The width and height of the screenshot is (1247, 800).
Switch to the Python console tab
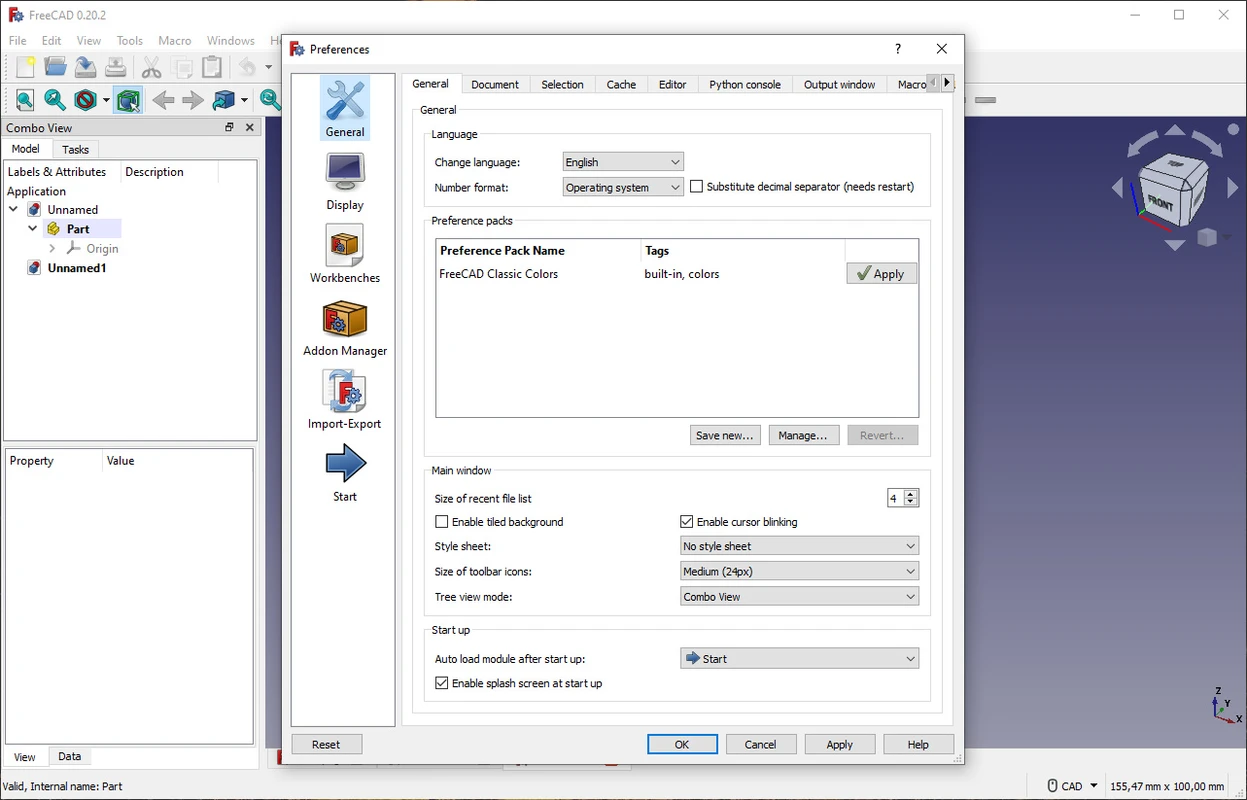pyautogui.click(x=745, y=85)
